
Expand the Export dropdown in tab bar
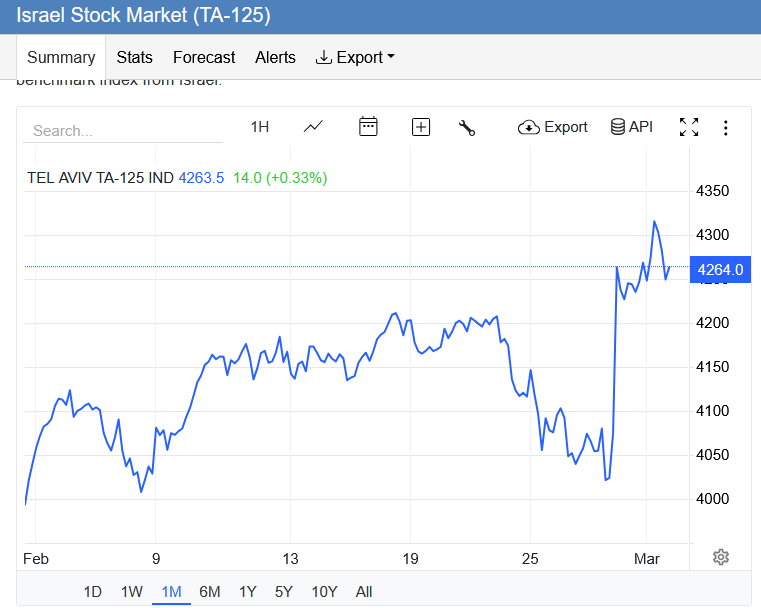click(355, 58)
